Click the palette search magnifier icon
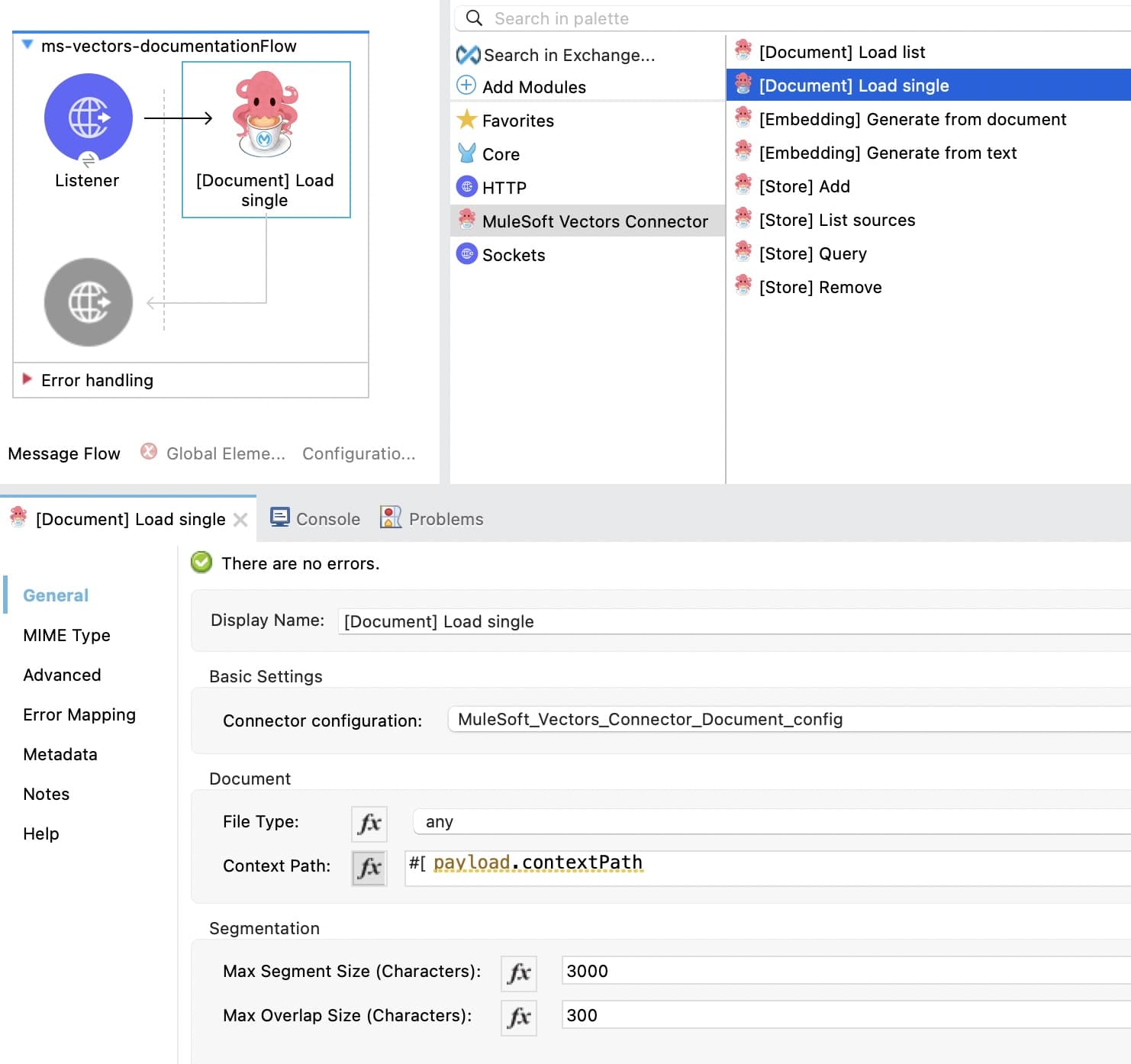The height and width of the screenshot is (1064, 1131). point(474,18)
